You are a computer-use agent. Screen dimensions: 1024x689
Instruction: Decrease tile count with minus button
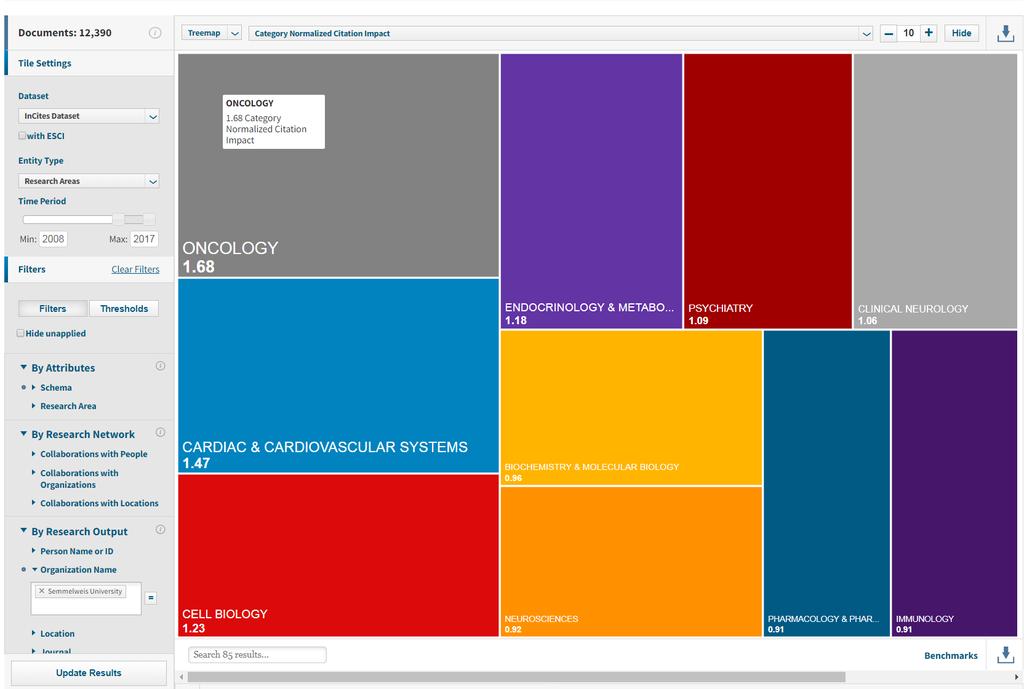tap(888, 33)
